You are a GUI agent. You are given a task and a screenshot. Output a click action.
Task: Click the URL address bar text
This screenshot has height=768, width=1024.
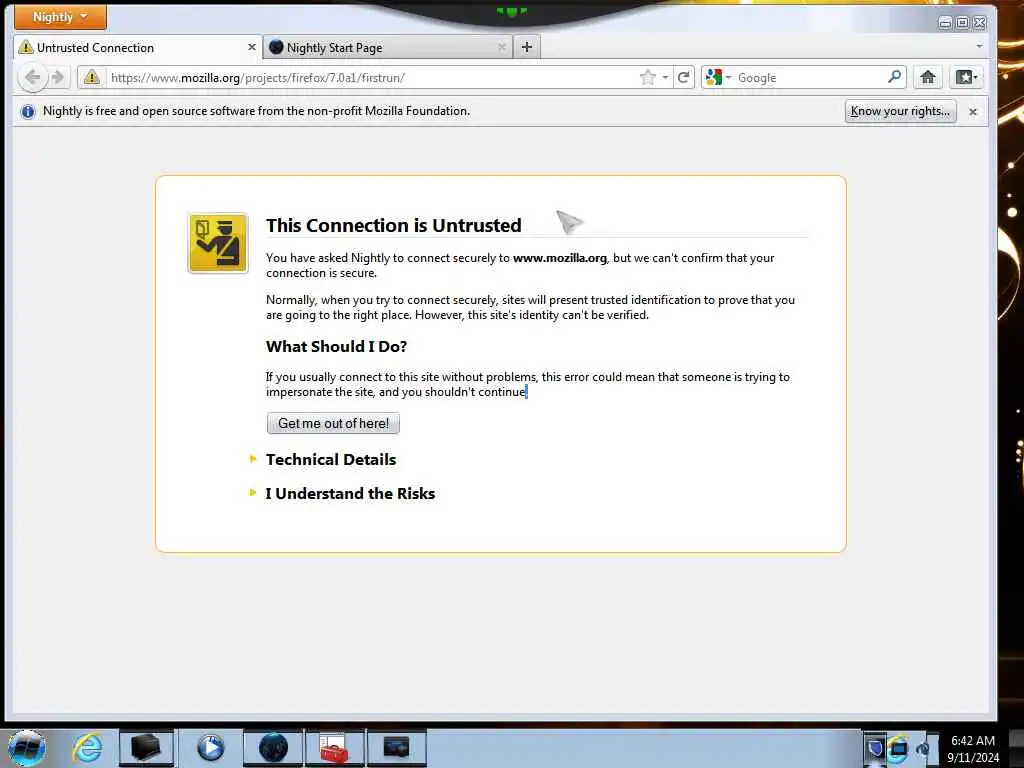click(257, 78)
